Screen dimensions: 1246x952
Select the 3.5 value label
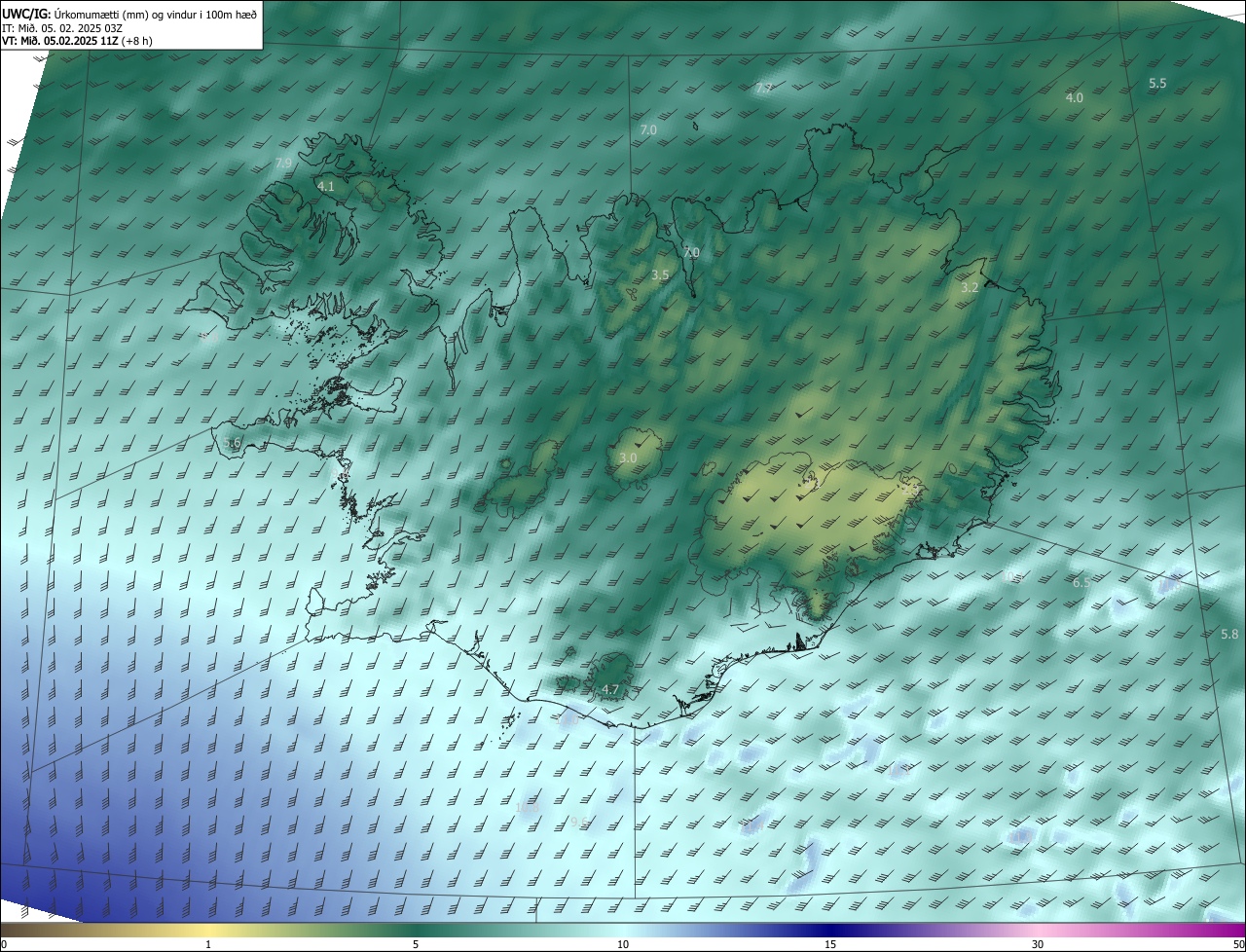pyautogui.click(x=660, y=275)
